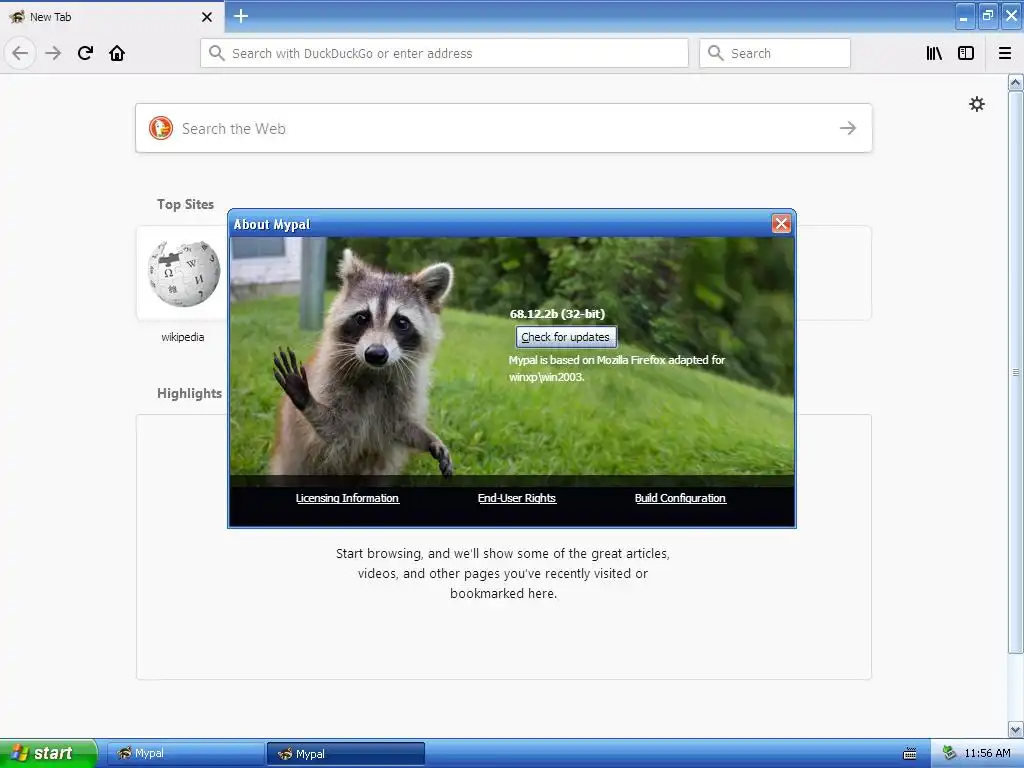This screenshot has width=1024, height=768.
Task: Open Build Configuration link
Action: 680,498
